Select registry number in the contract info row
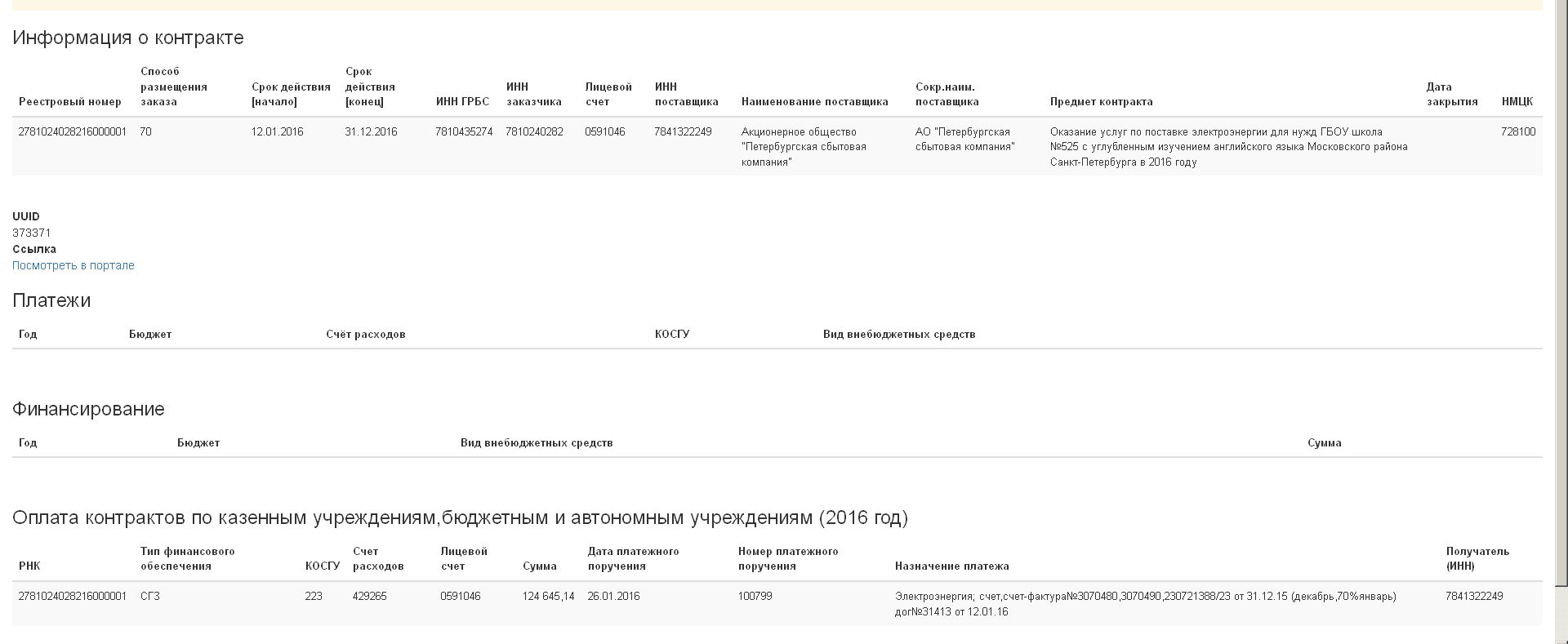1568x644 pixels. 73,131
